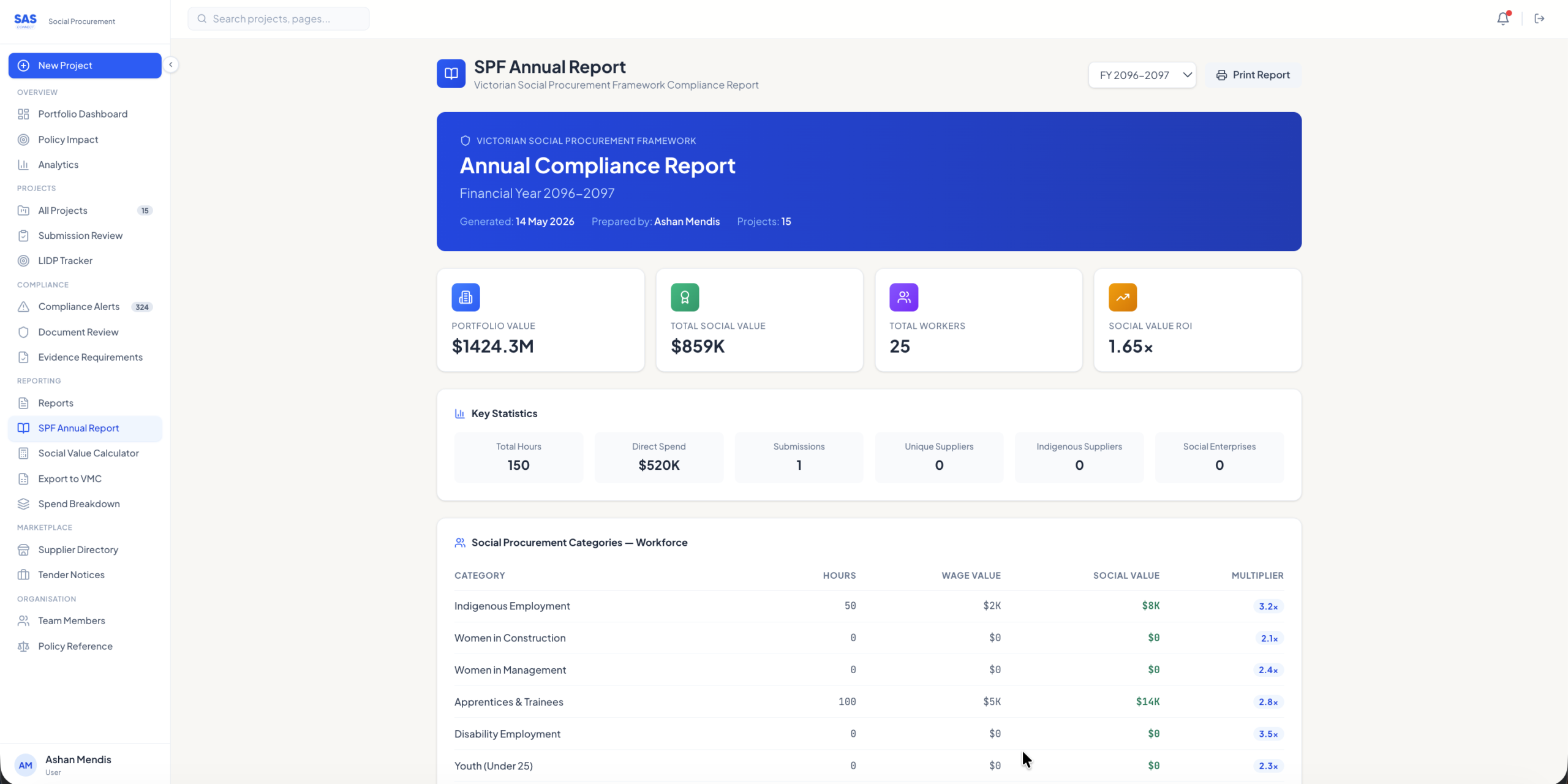This screenshot has height=784, width=1568.
Task: Click the $859K total social value
Action: tap(698, 346)
